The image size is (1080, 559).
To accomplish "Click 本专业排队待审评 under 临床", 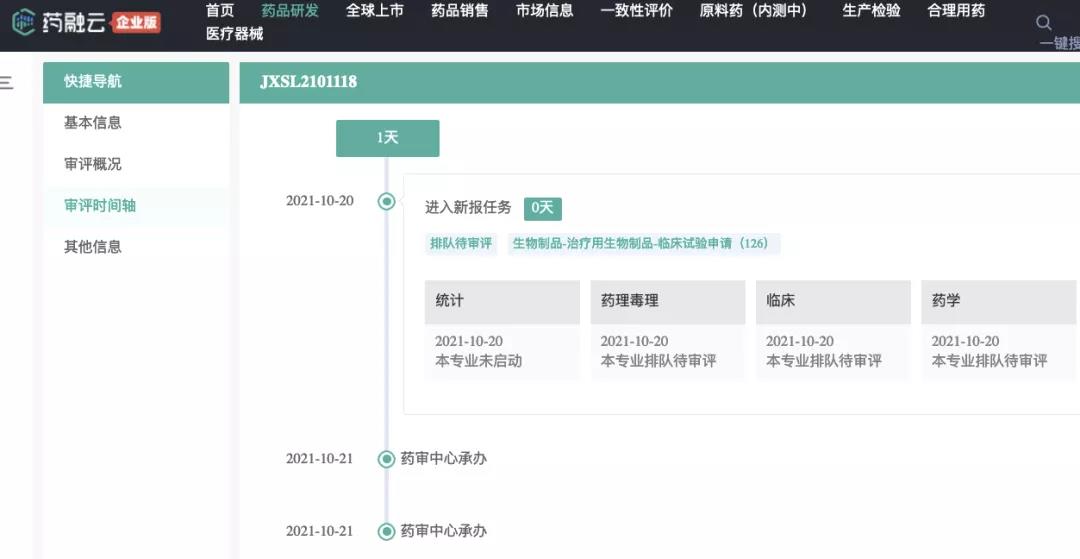I will pyautogui.click(x=824, y=361).
